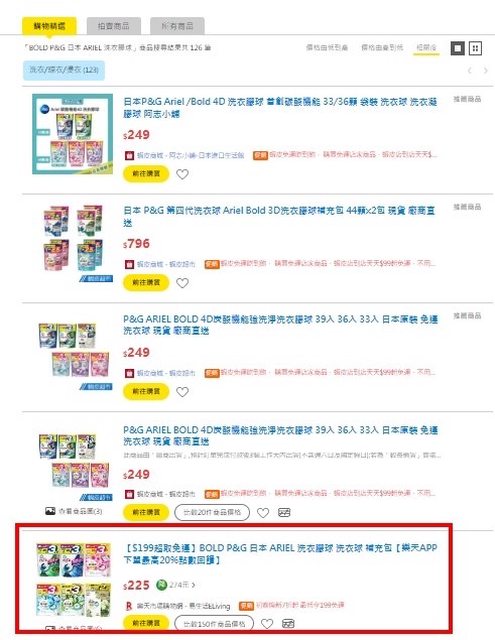Switch to the list view layout icon
This screenshot has width=495, height=640.
[457, 49]
